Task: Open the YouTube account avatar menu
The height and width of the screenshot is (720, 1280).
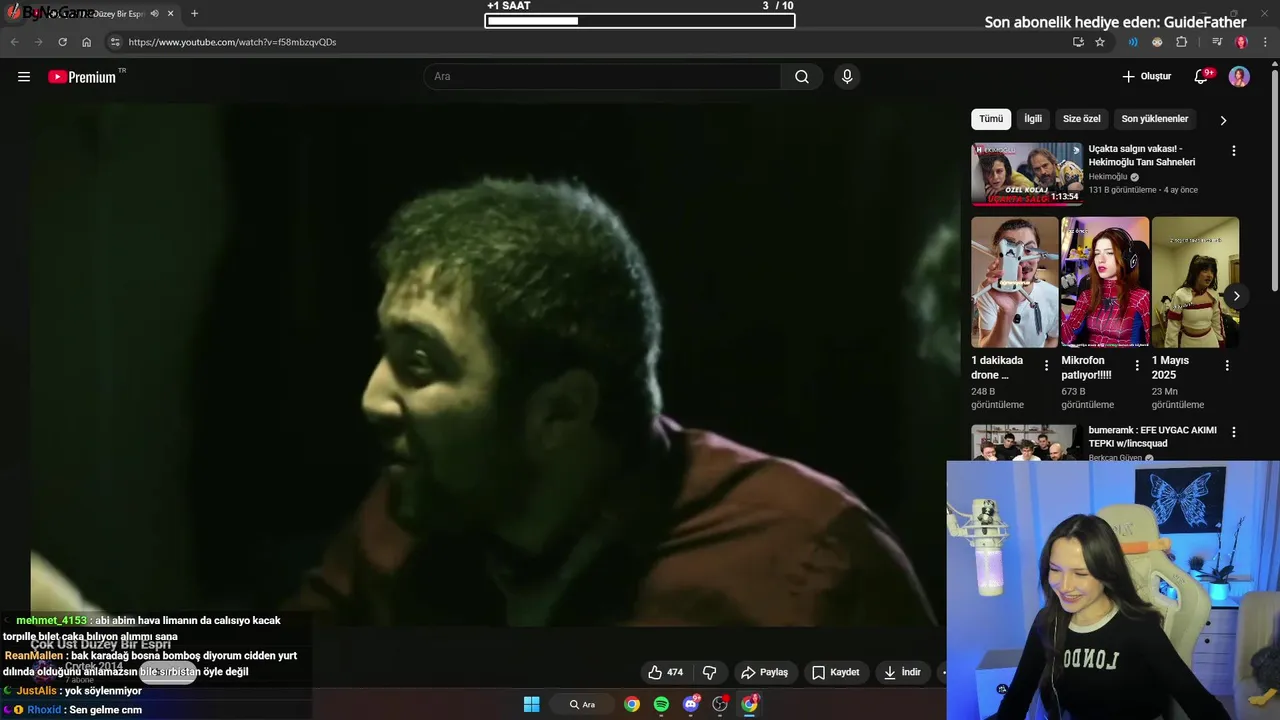Action: coord(1239,77)
